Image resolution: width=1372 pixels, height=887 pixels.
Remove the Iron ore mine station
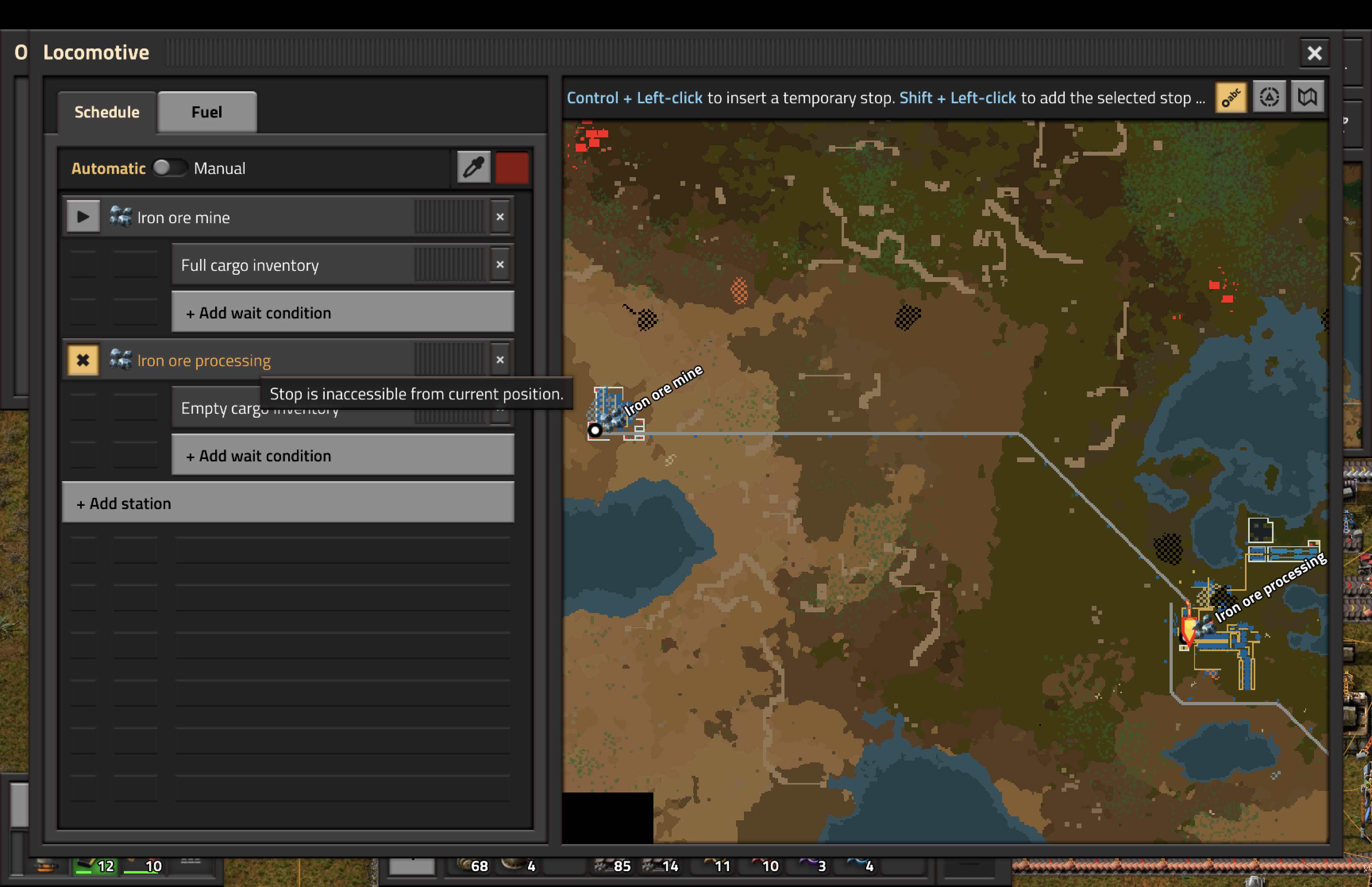[x=500, y=217]
